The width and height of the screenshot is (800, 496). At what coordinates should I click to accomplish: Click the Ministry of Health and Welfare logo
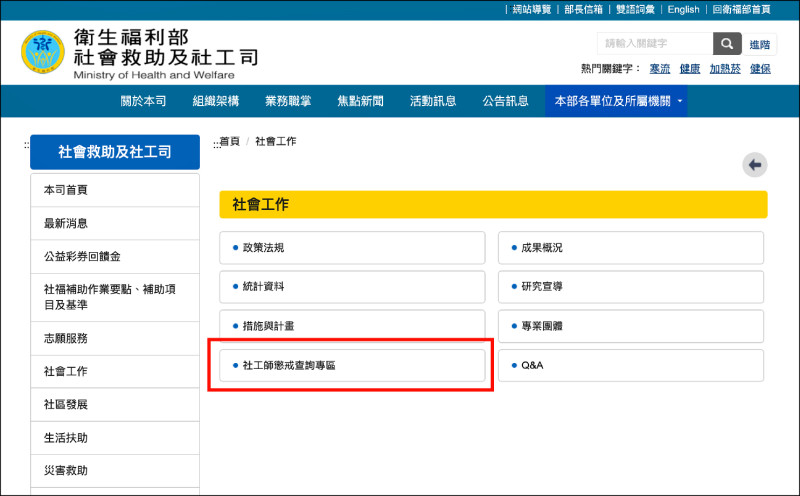point(43,54)
